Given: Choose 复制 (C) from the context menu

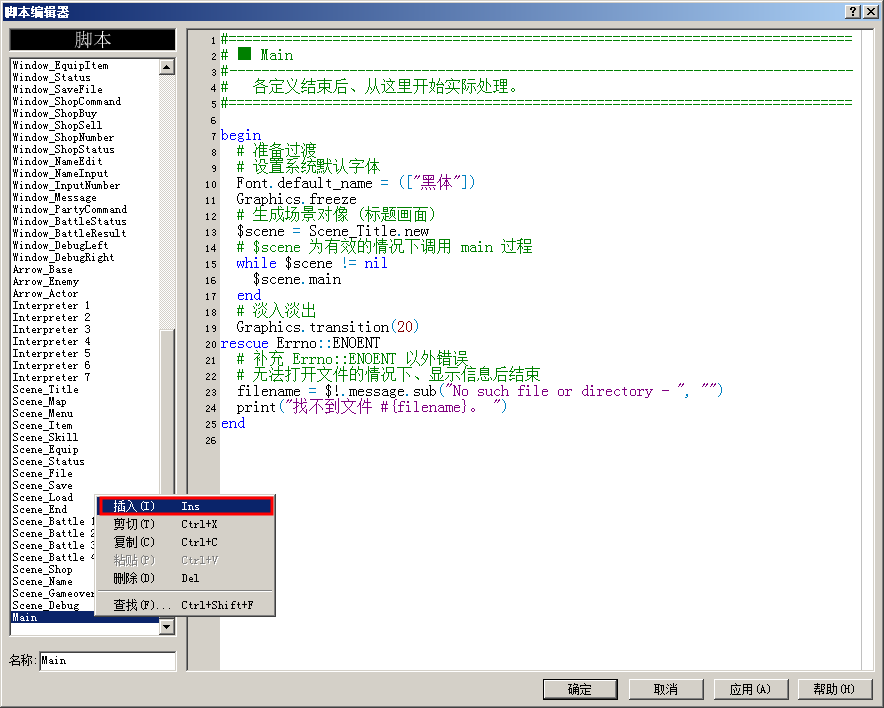Looking at the screenshot, I should (x=185, y=542).
